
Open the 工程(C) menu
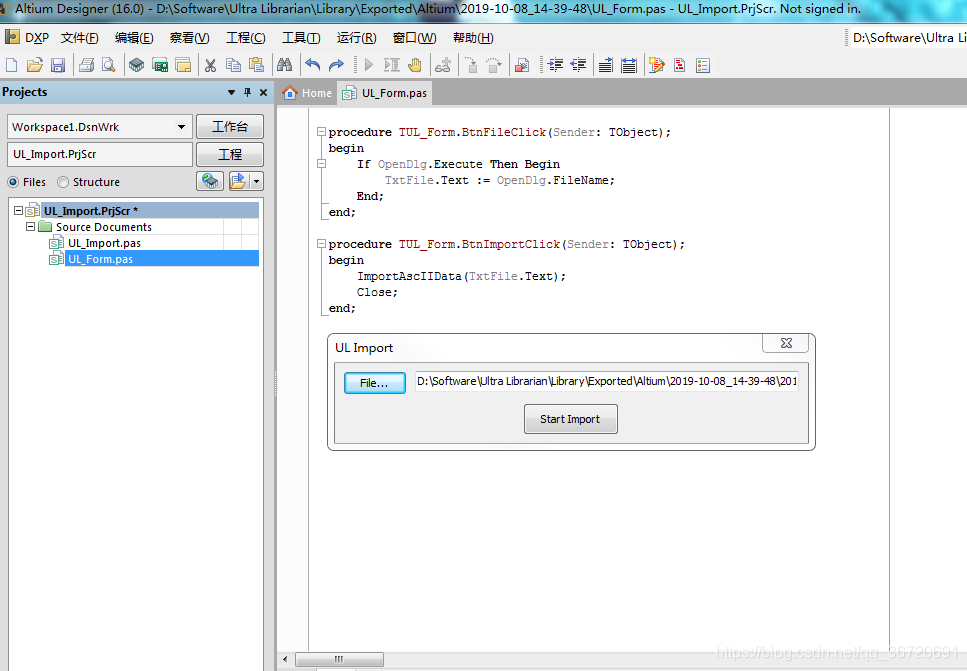coord(245,38)
